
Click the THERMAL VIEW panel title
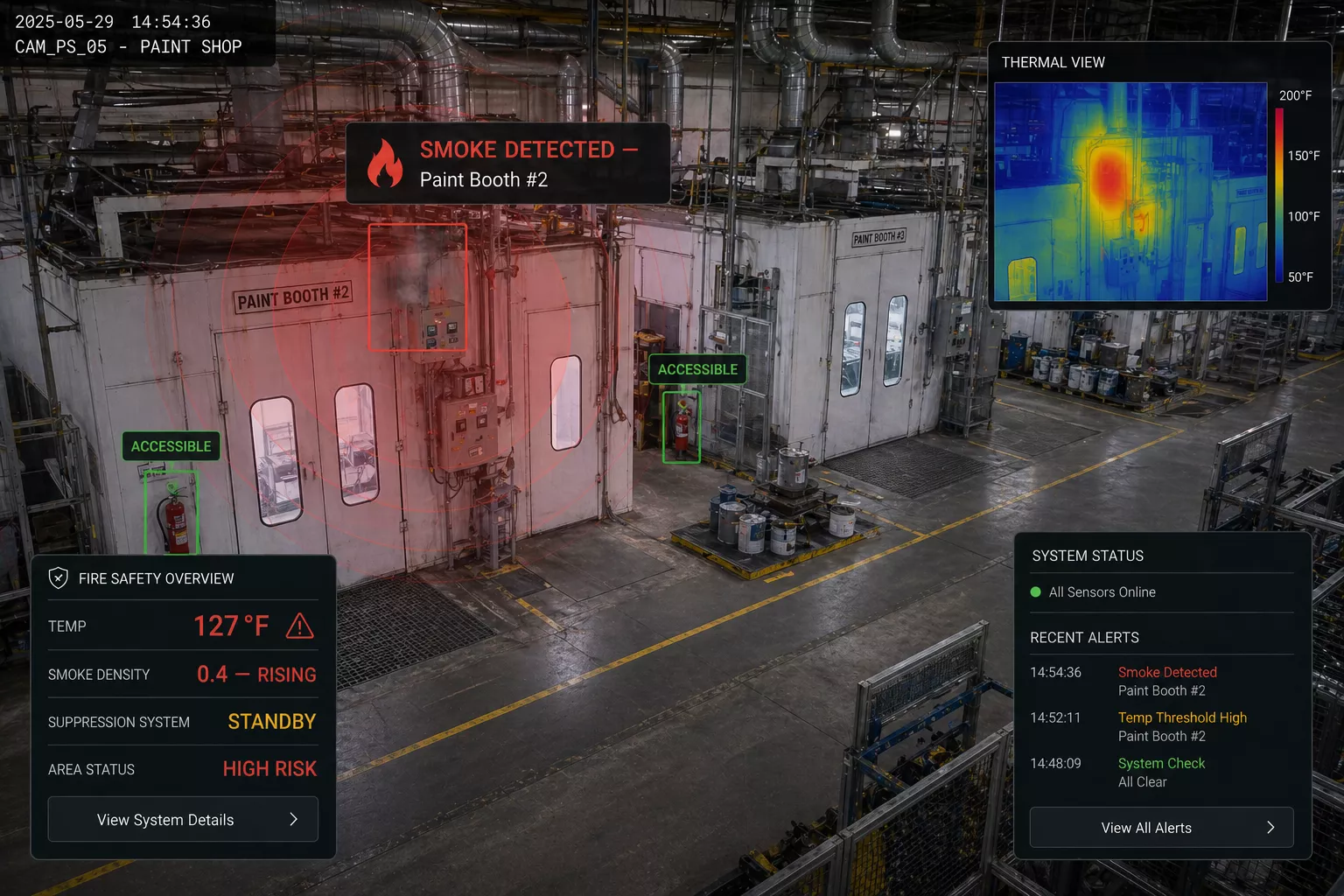tap(1053, 62)
